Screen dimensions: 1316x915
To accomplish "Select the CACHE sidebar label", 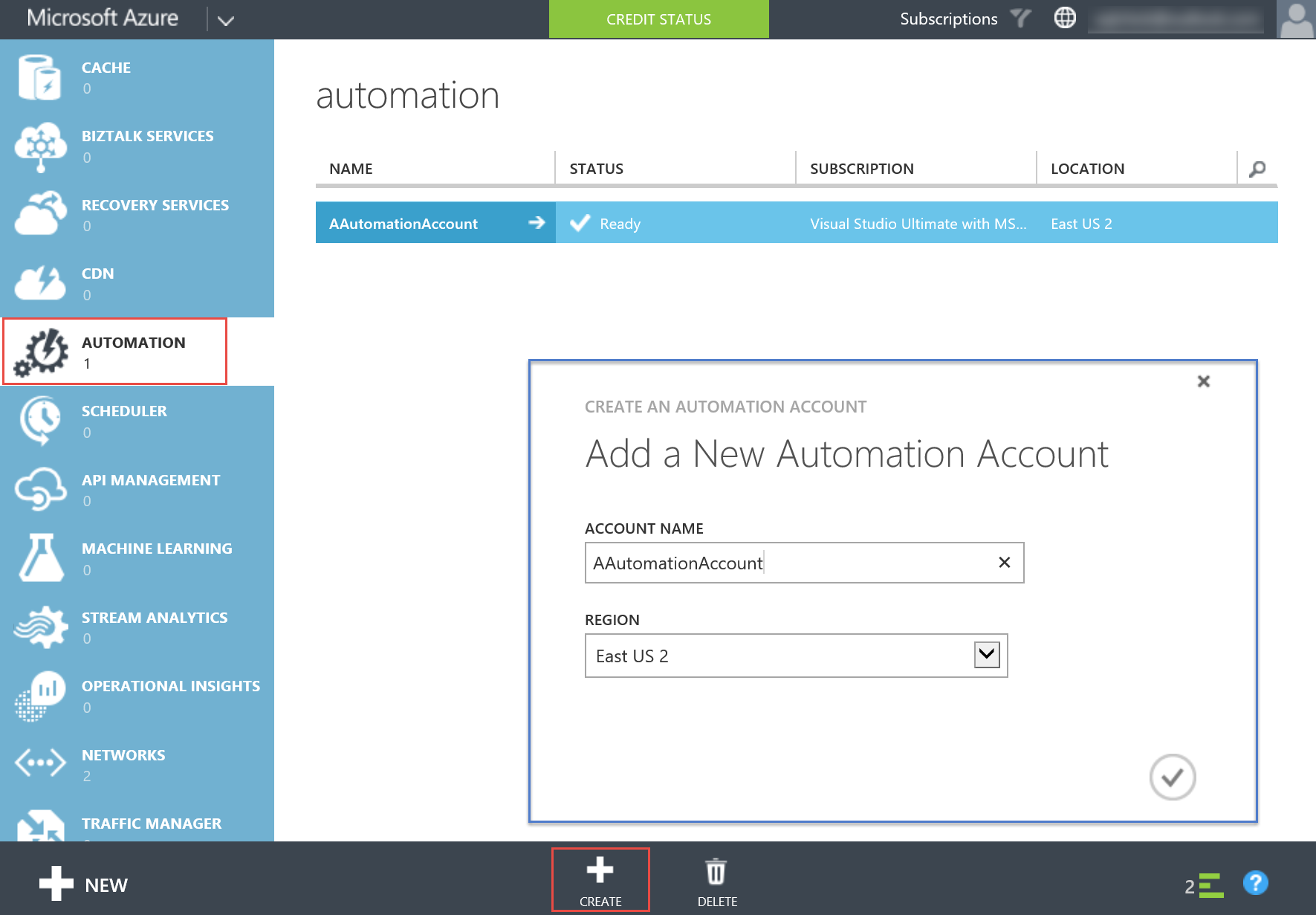I will tap(106, 68).
